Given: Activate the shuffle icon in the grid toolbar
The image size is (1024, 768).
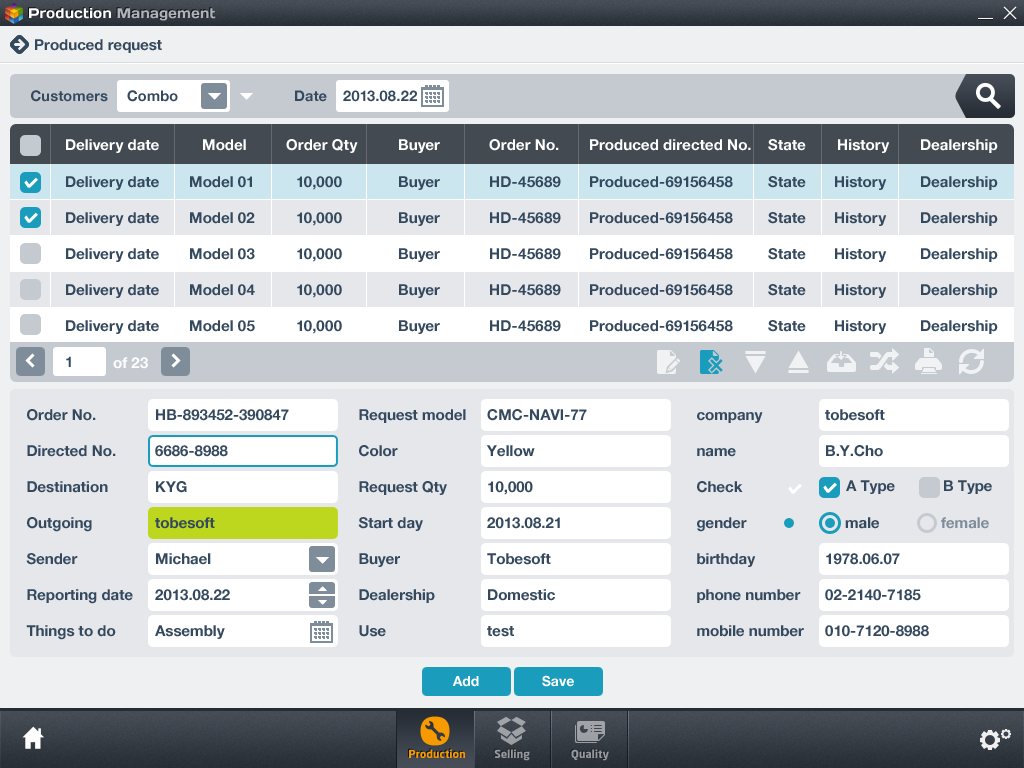Looking at the screenshot, I should coord(884,362).
